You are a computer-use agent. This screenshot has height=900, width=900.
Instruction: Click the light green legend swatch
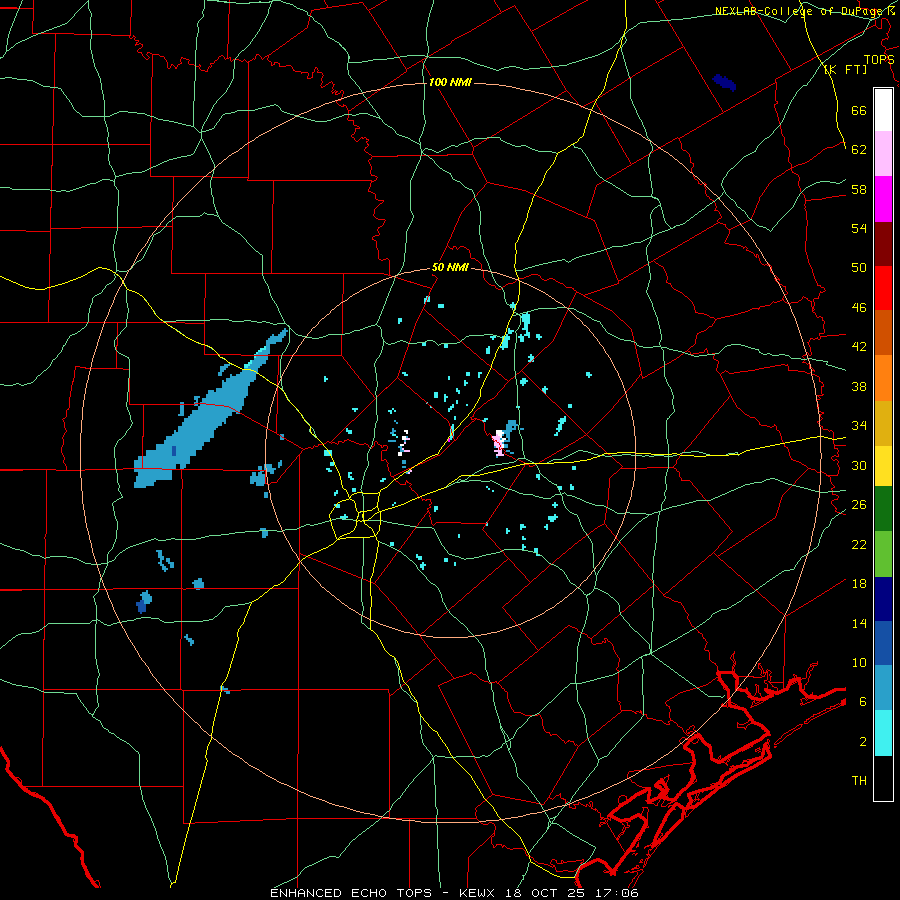[883, 553]
